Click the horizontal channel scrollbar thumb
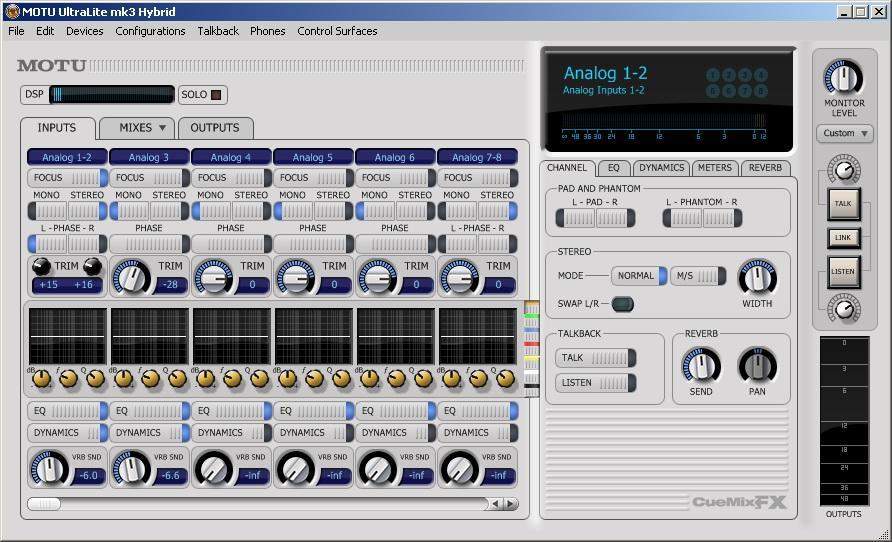This screenshot has height=542, width=892. click(44, 503)
